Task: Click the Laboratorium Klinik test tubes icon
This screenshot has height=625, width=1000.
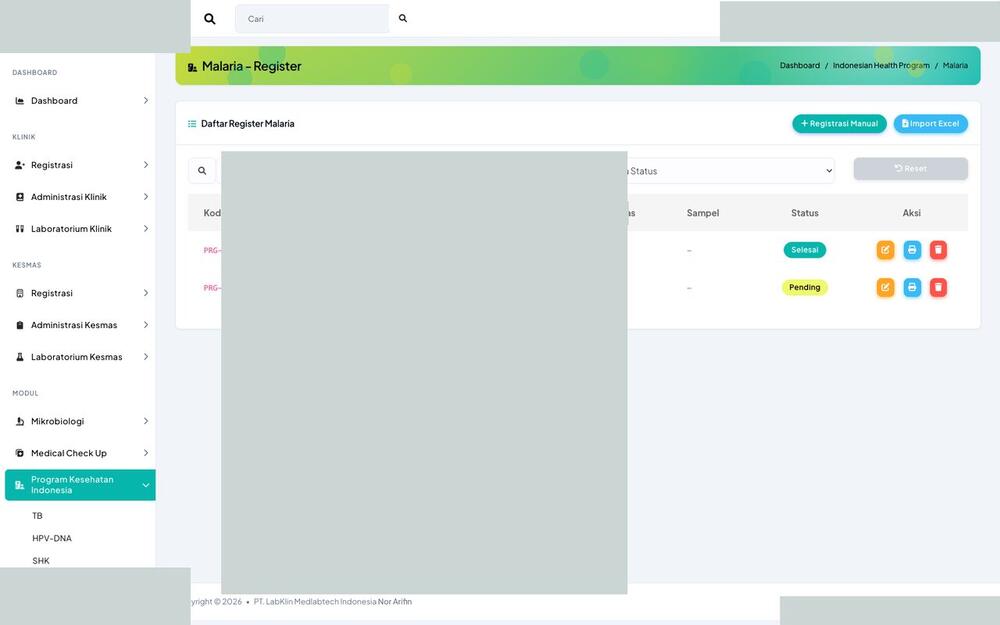Action: pos(20,229)
